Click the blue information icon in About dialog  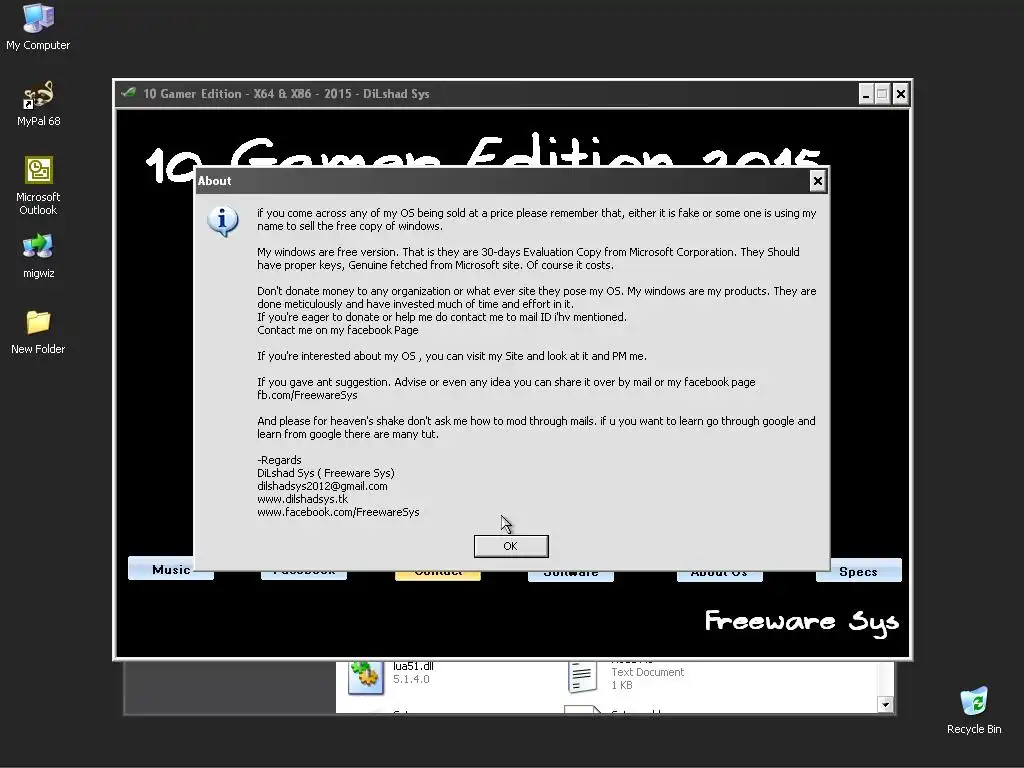(223, 221)
